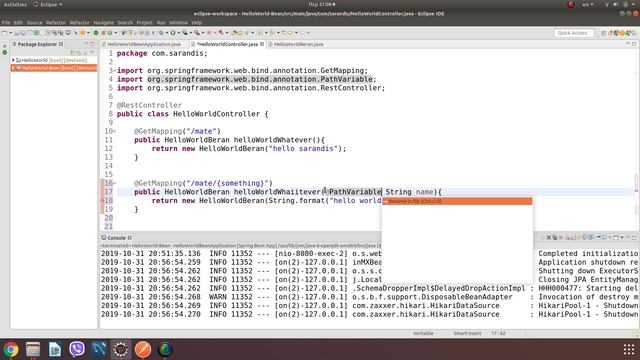This screenshot has width=640, height=360.
Task: Click the overview ruler error marker on right
Action: pos(636,191)
